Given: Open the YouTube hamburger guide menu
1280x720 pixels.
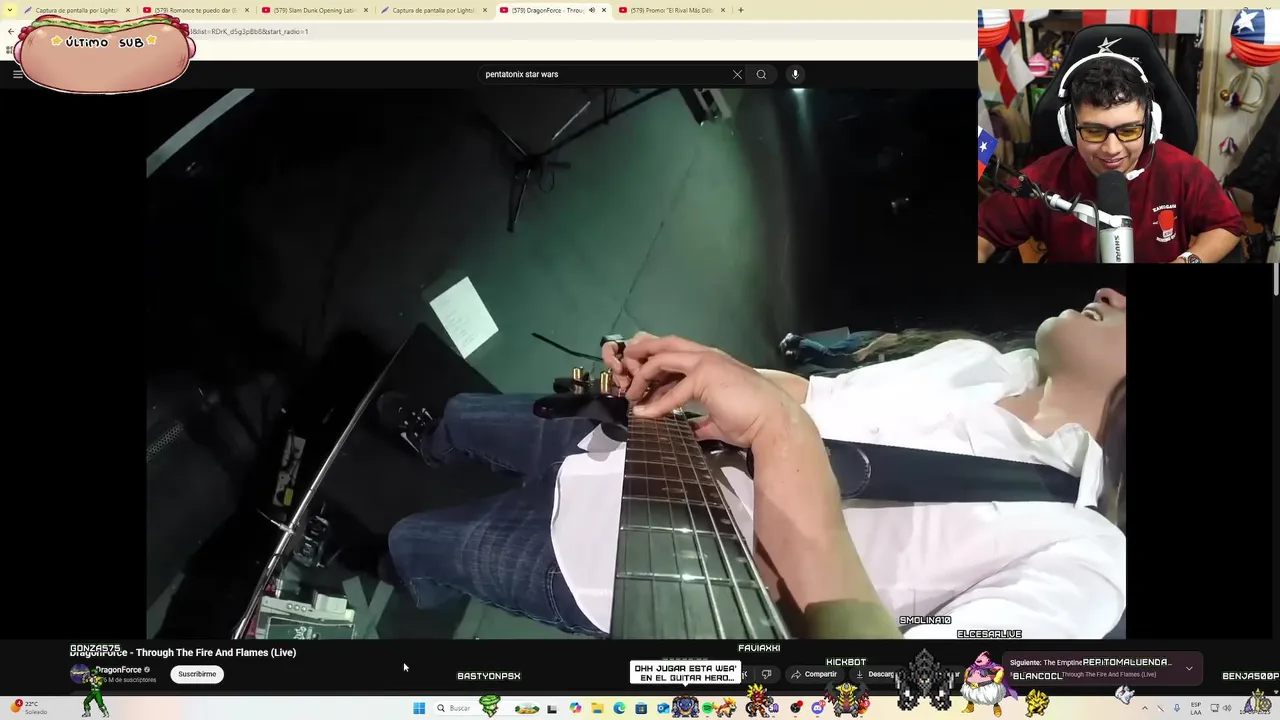Looking at the screenshot, I should (x=17, y=74).
